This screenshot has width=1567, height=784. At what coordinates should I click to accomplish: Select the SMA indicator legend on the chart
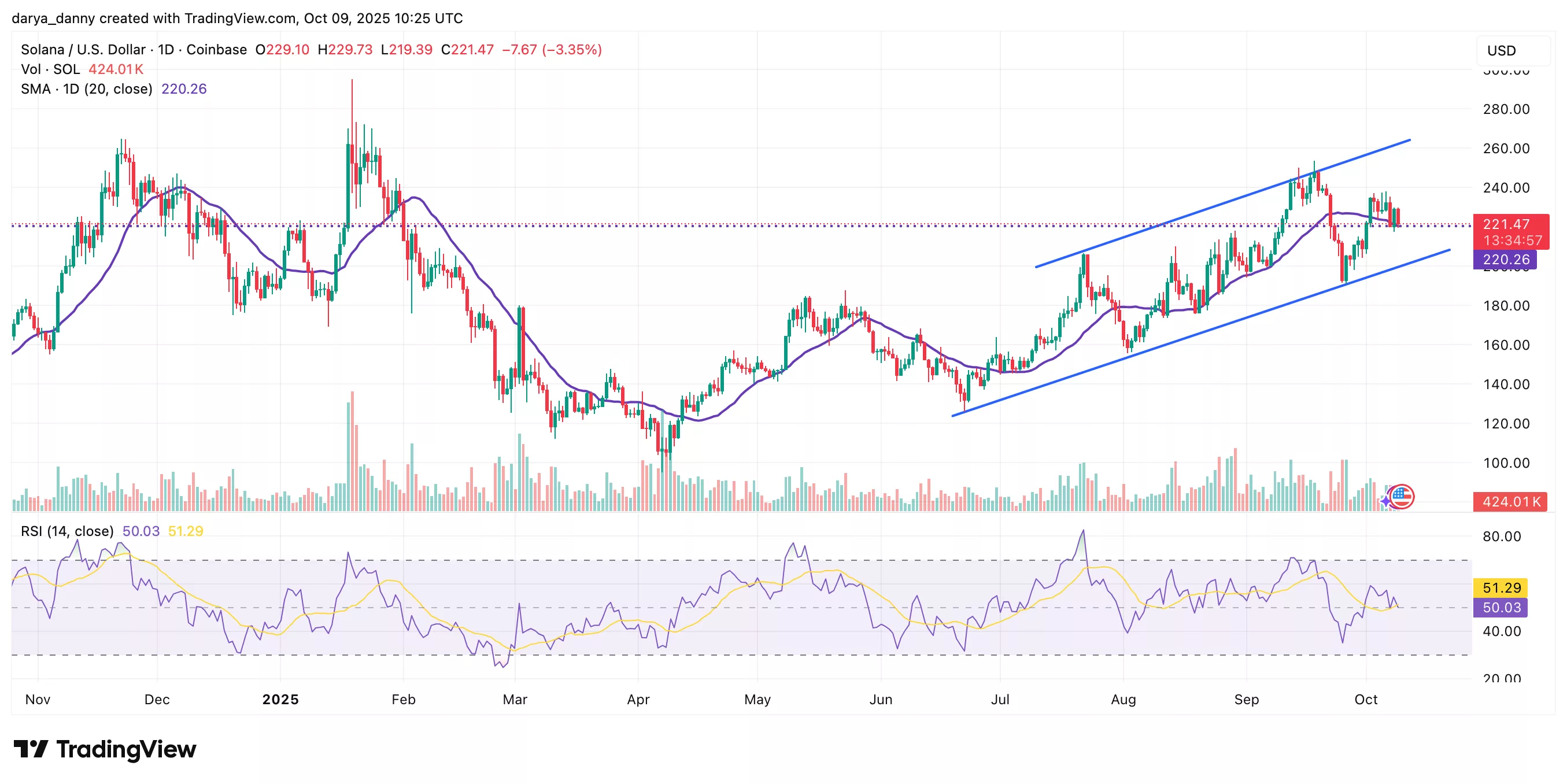pyautogui.click(x=87, y=89)
